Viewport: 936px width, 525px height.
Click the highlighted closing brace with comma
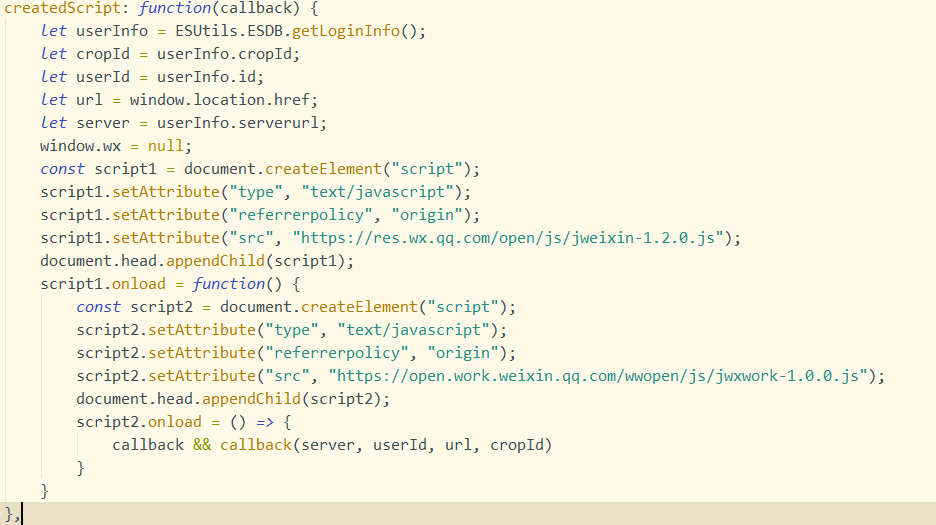10,514
